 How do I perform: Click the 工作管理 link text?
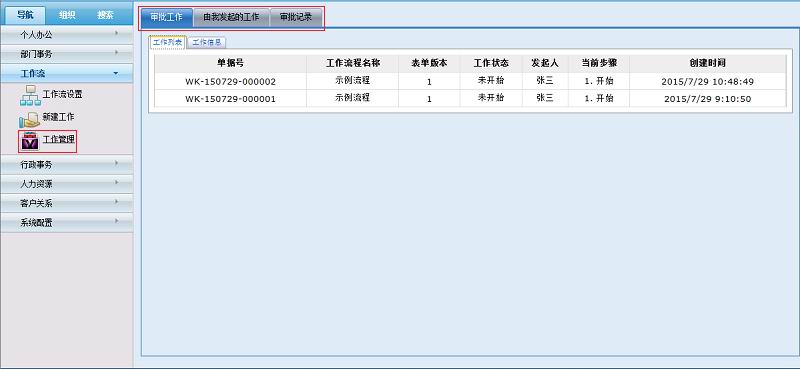58,139
